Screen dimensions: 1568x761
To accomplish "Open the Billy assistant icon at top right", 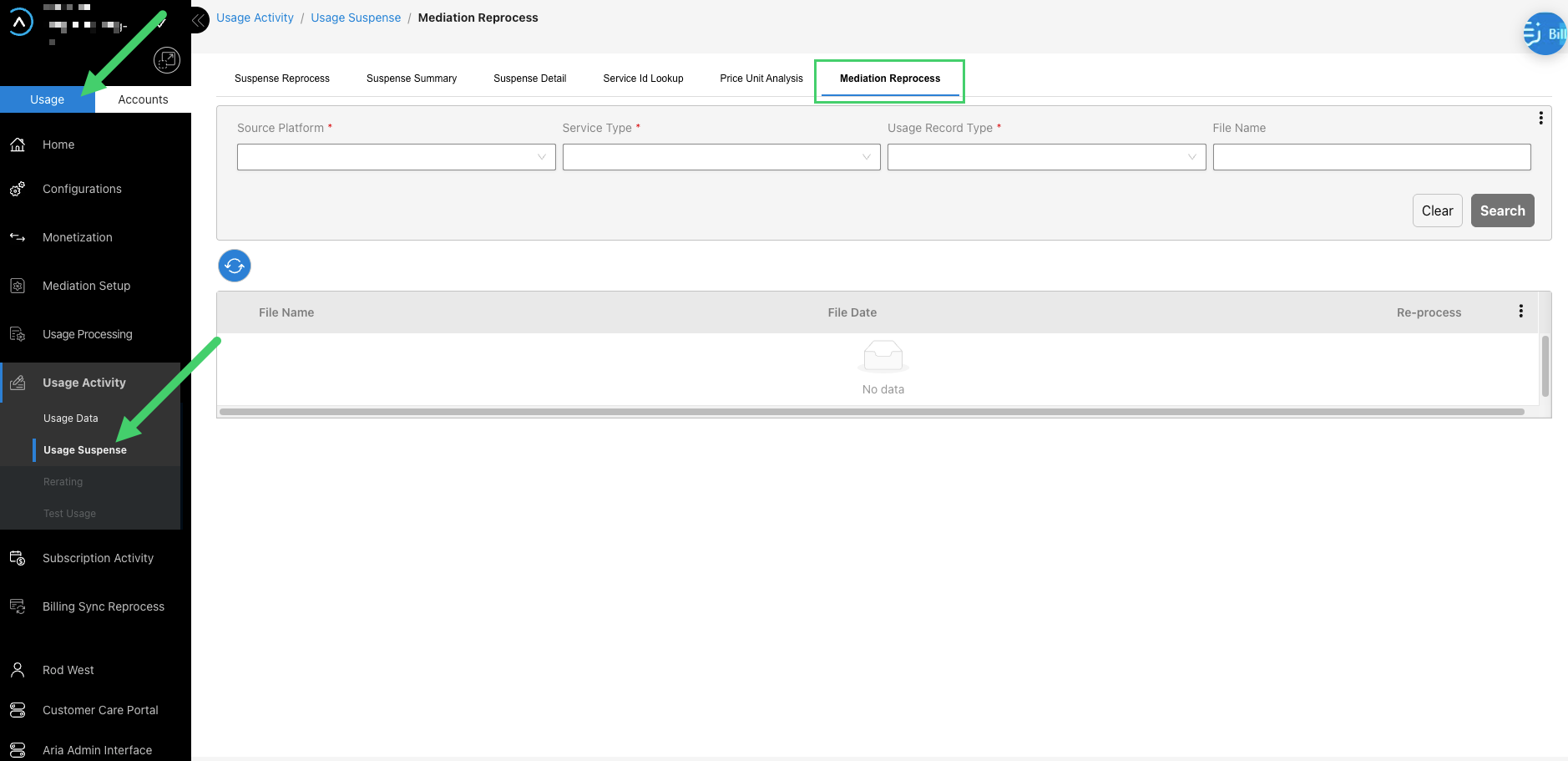I will [x=1545, y=33].
